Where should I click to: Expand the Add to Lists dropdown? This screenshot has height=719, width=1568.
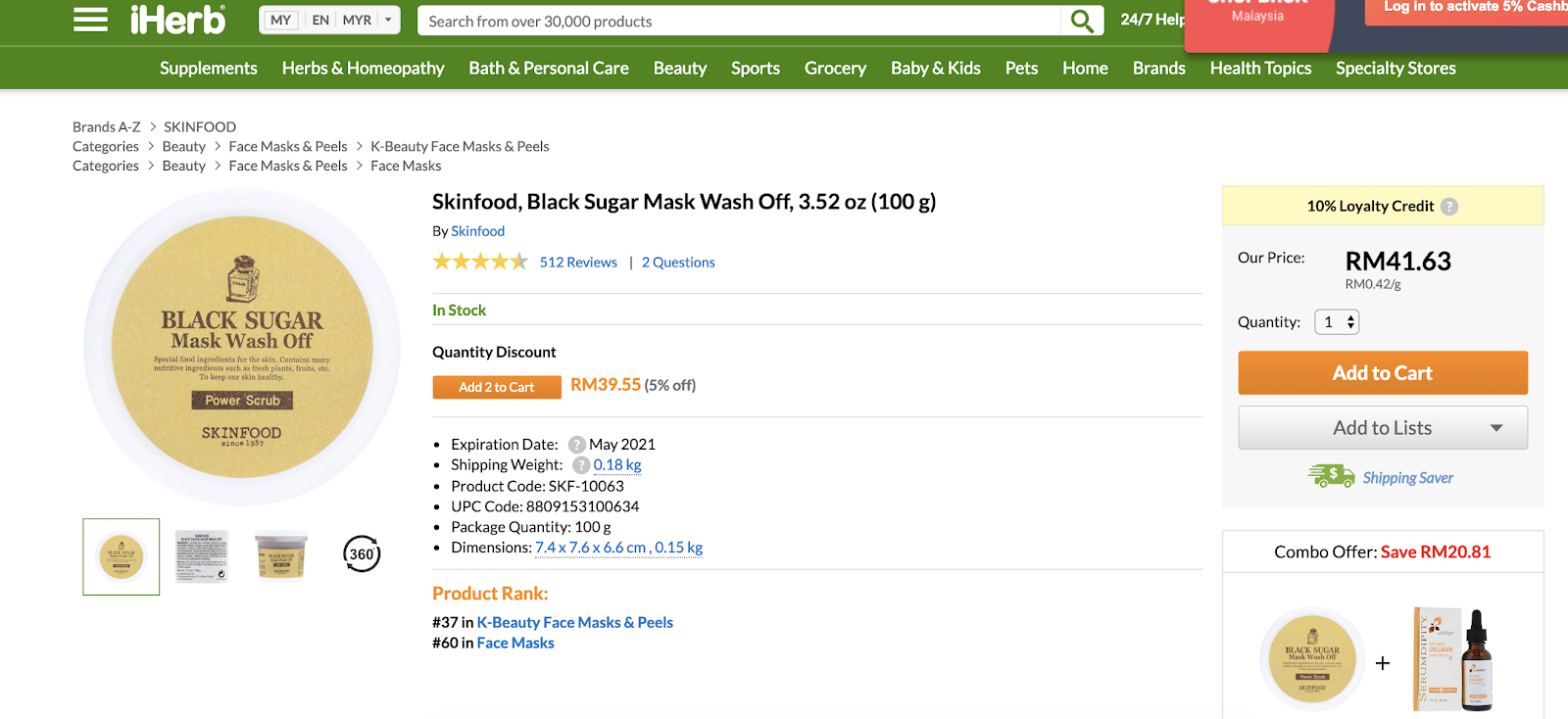tap(1495, 428)
